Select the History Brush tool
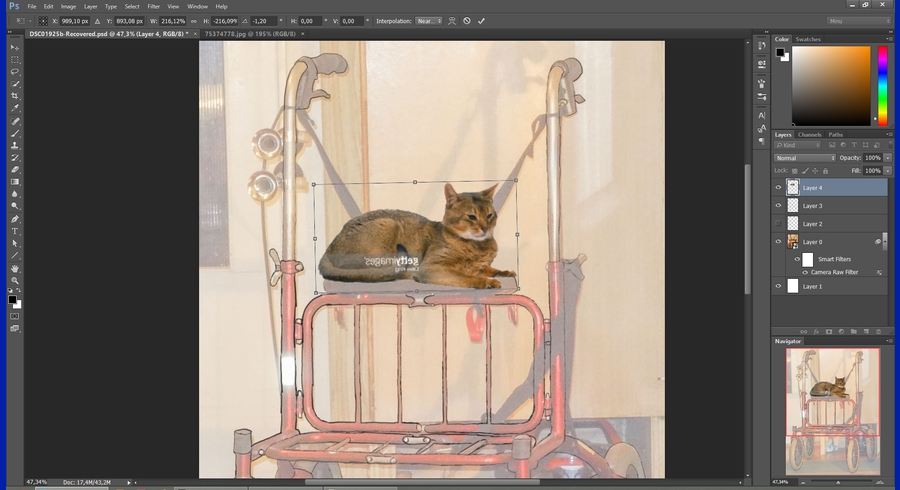The width and height of the screenshot is (900, 490). [x=15, y=158]
